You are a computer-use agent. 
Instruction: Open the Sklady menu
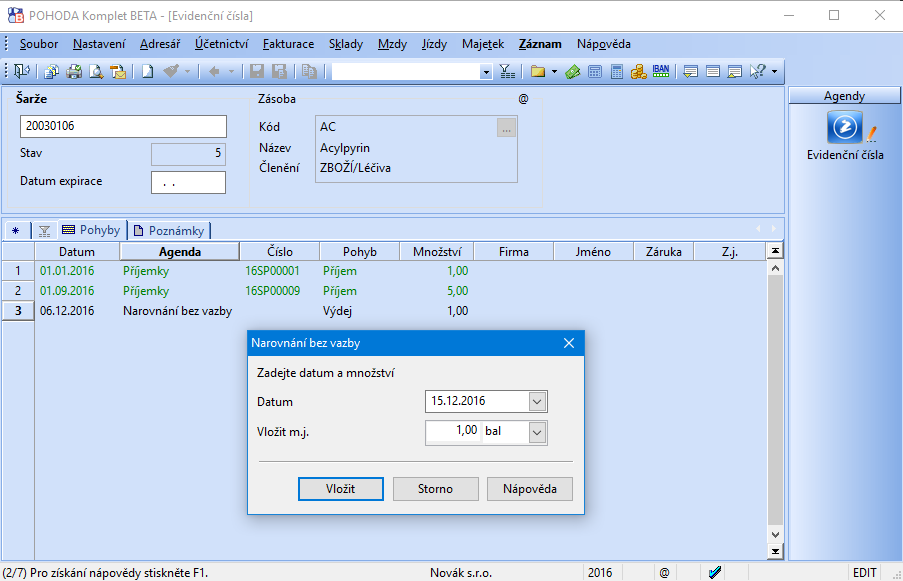[346, 44]
